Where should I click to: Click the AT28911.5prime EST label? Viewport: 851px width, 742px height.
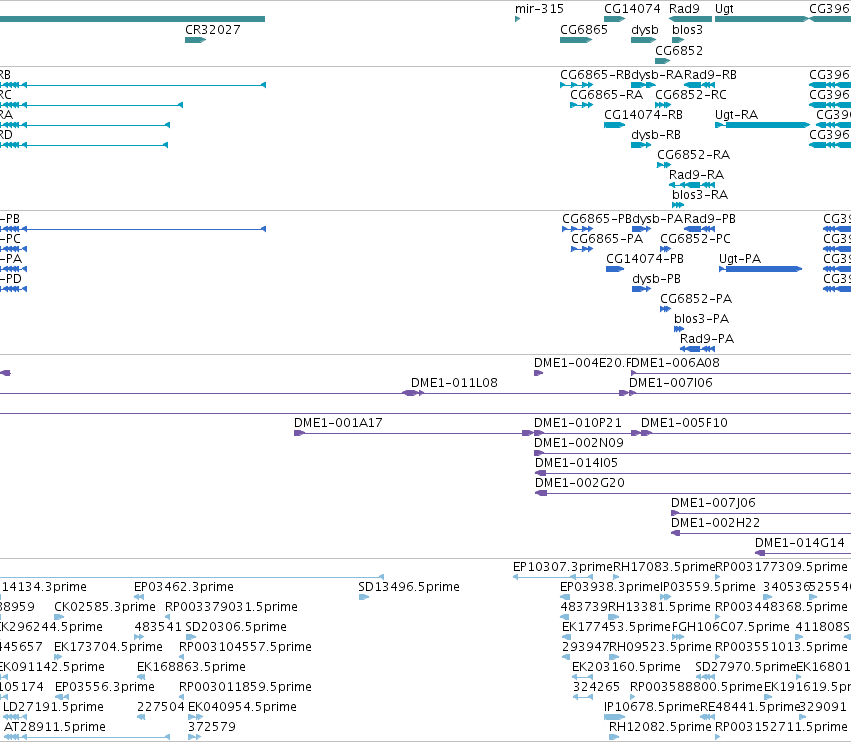pyautogui.click(x=54, y=727)
